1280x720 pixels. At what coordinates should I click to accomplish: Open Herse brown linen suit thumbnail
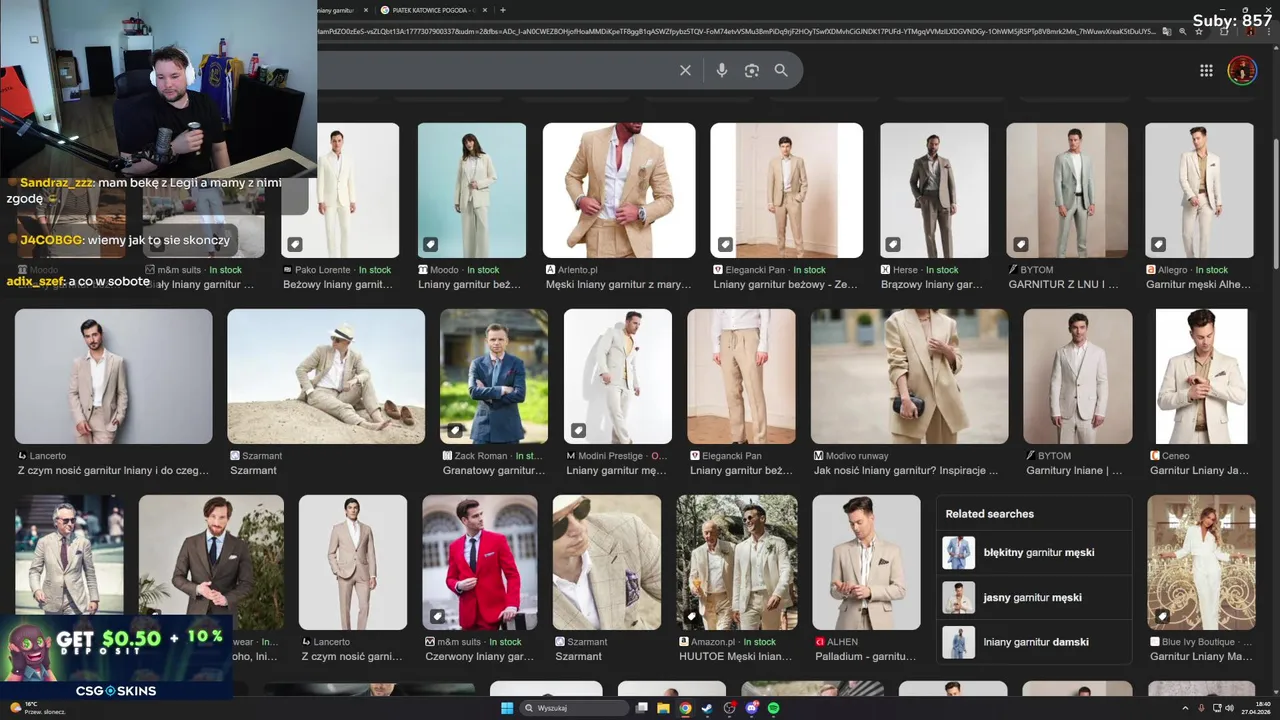(934, 190)
